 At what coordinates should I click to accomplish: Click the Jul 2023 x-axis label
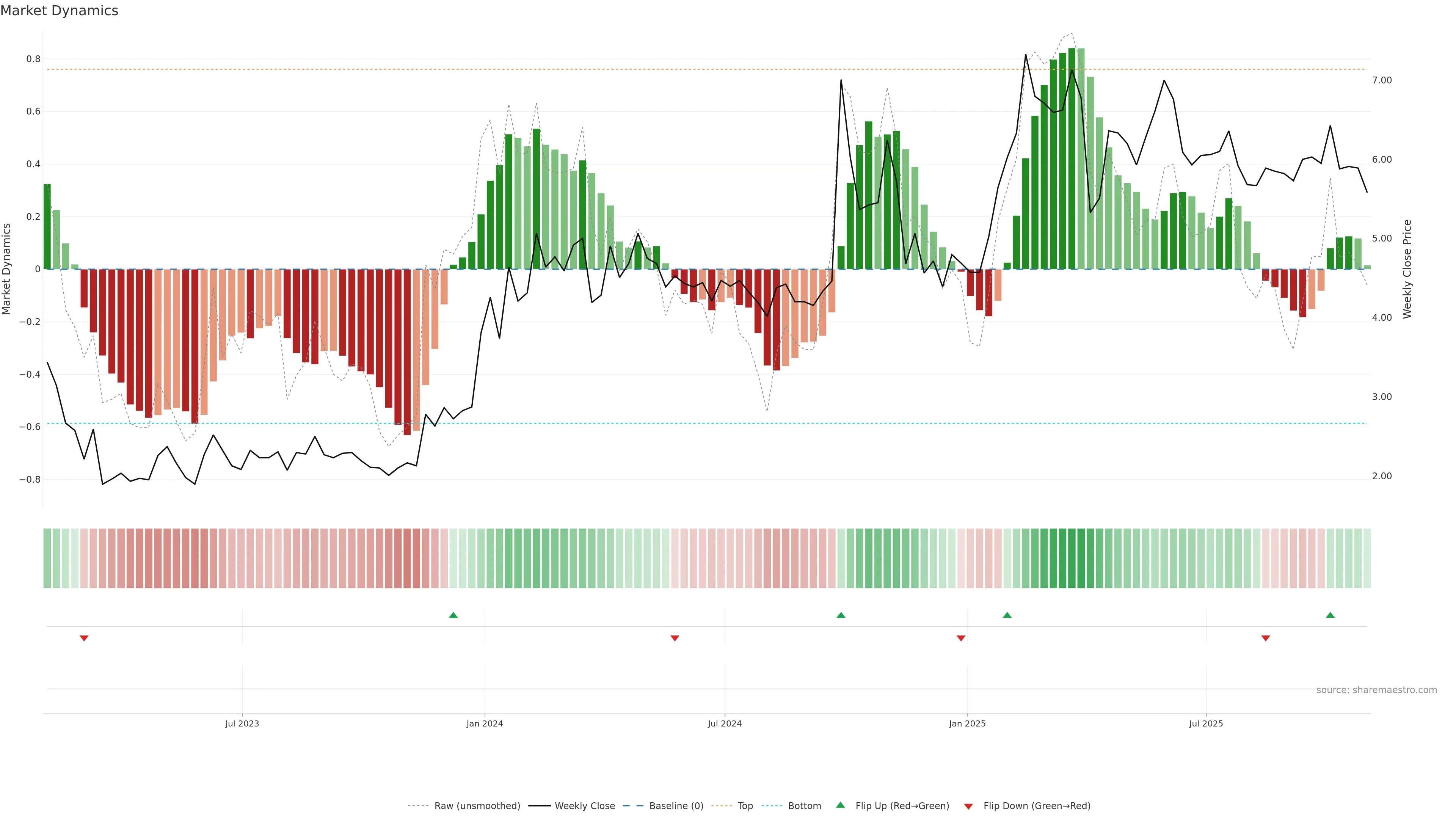pyautogui.click(x=242, y=723)
